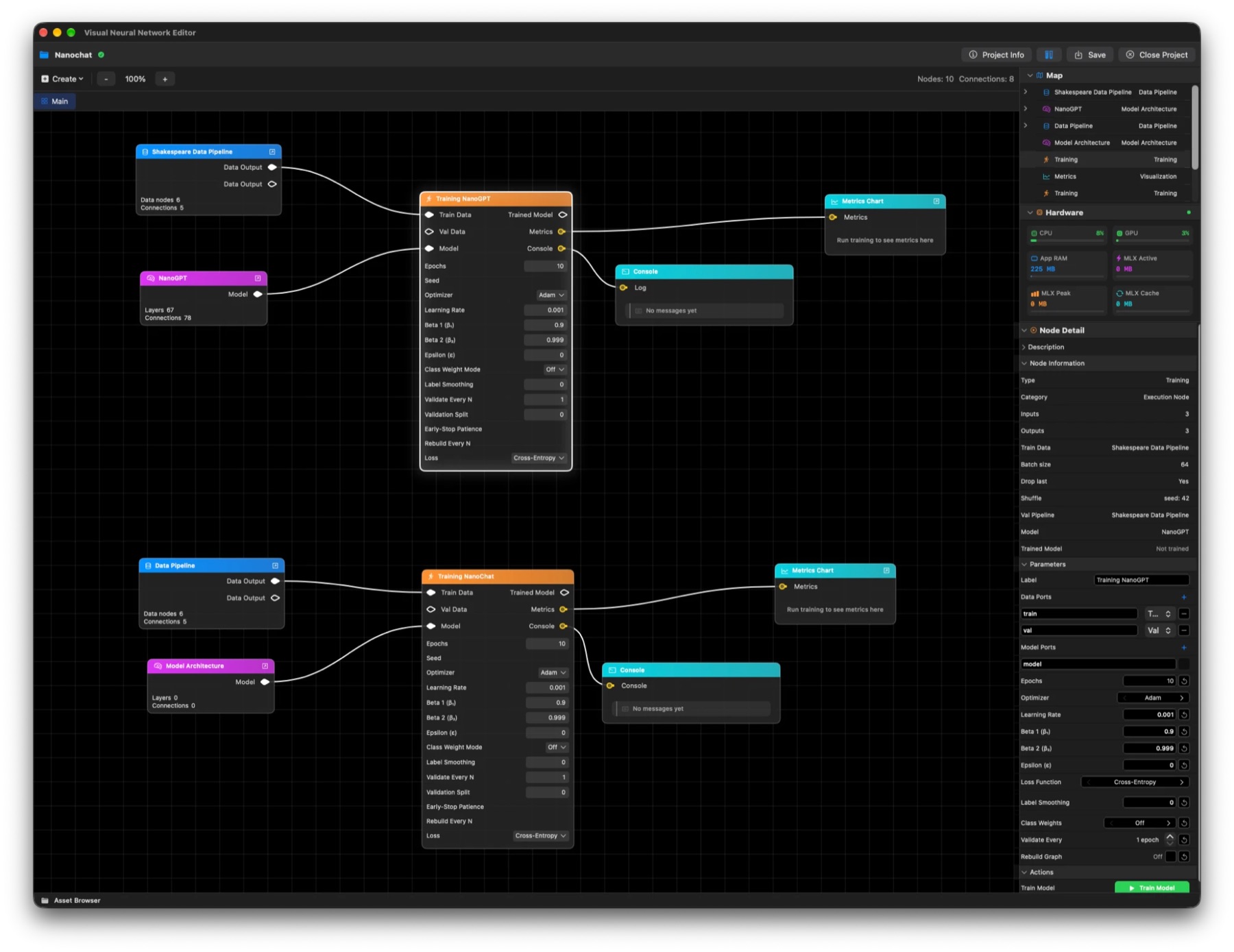Open Optimizer dropdown in Training NanoGPT node
Viewport: 1234px width, 952px height.
pyautogui.click(x=551, y=295)
